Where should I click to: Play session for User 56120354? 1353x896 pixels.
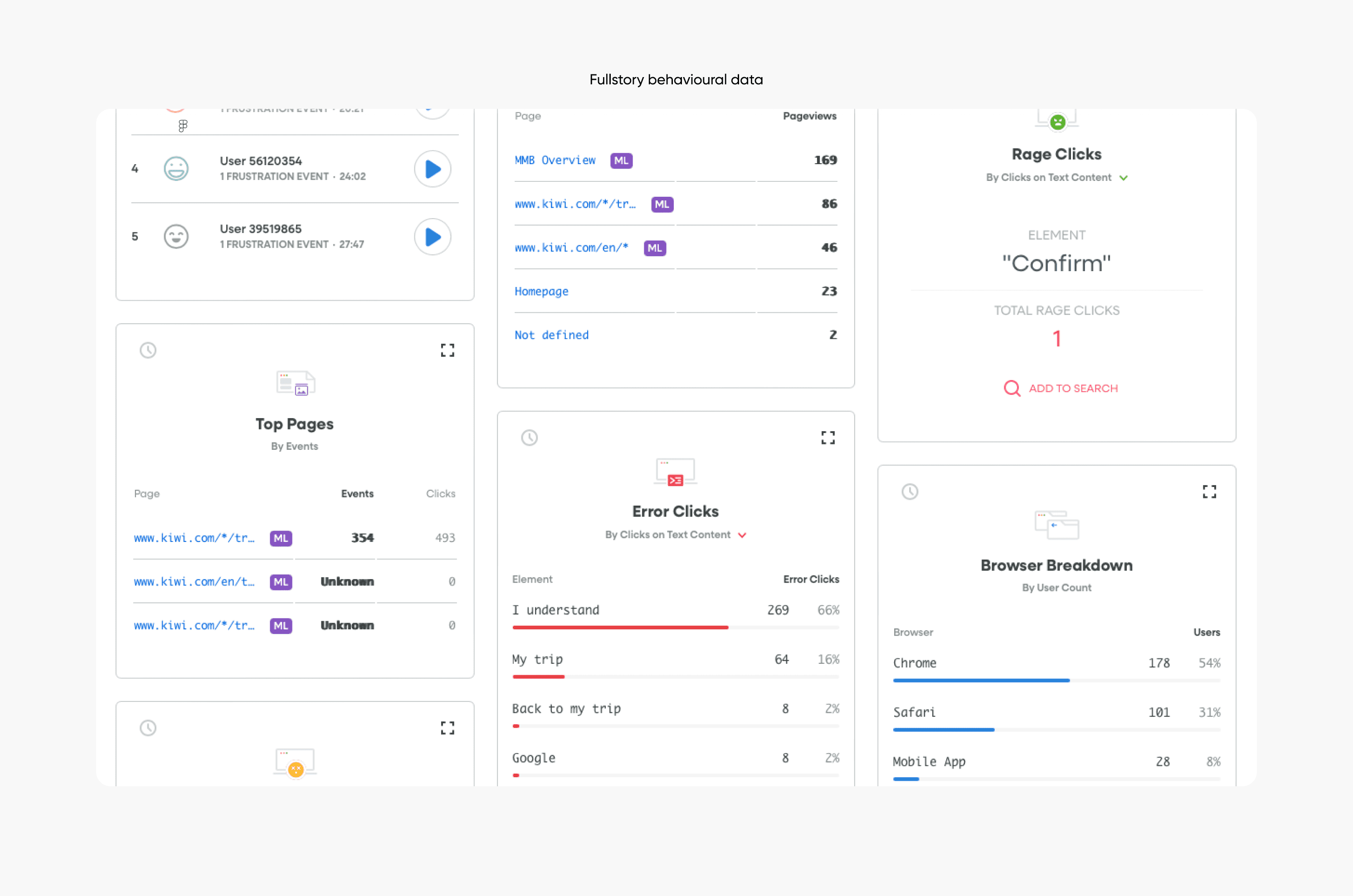click(x=433, y=169)
